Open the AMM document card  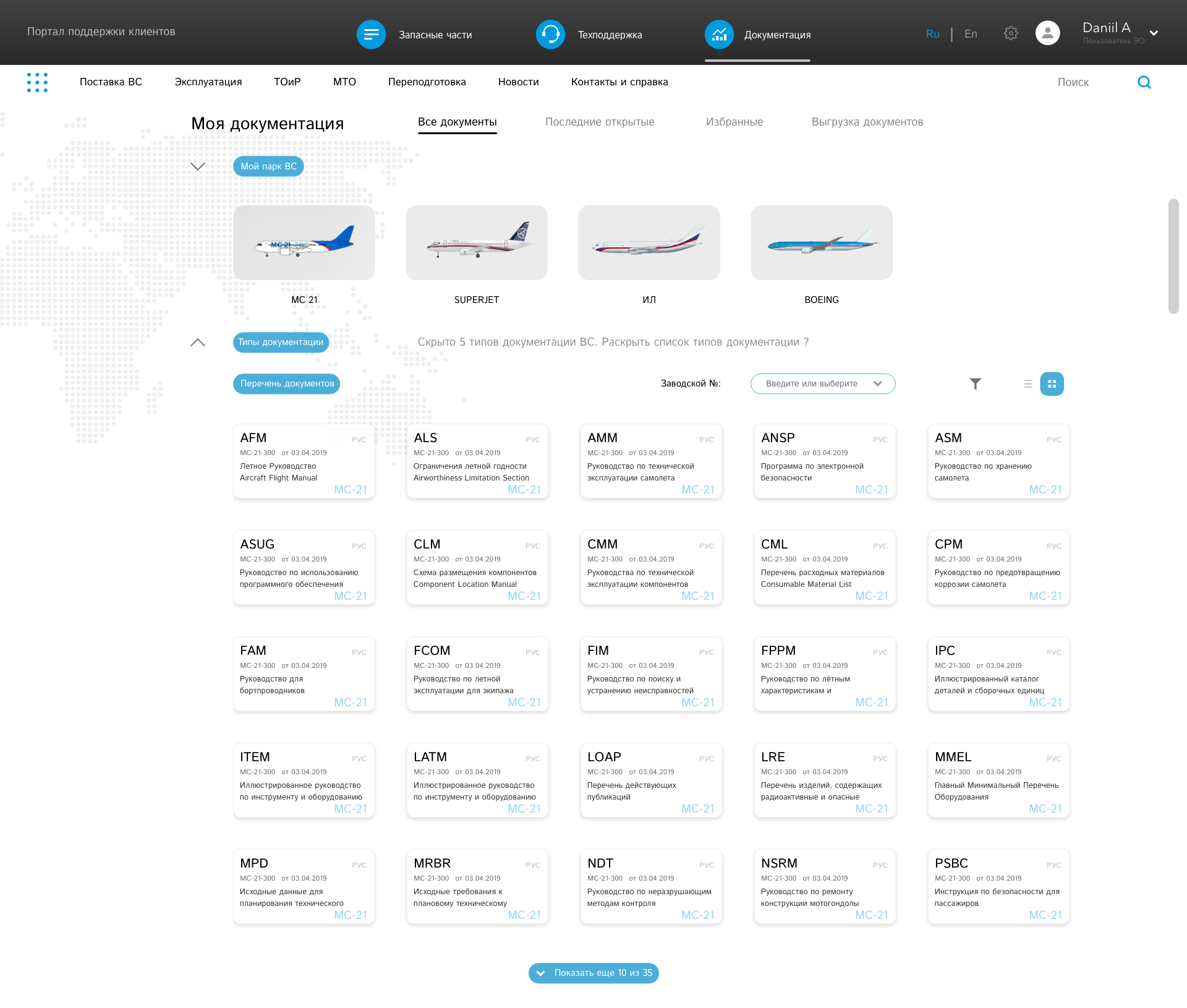coord(652,461)
